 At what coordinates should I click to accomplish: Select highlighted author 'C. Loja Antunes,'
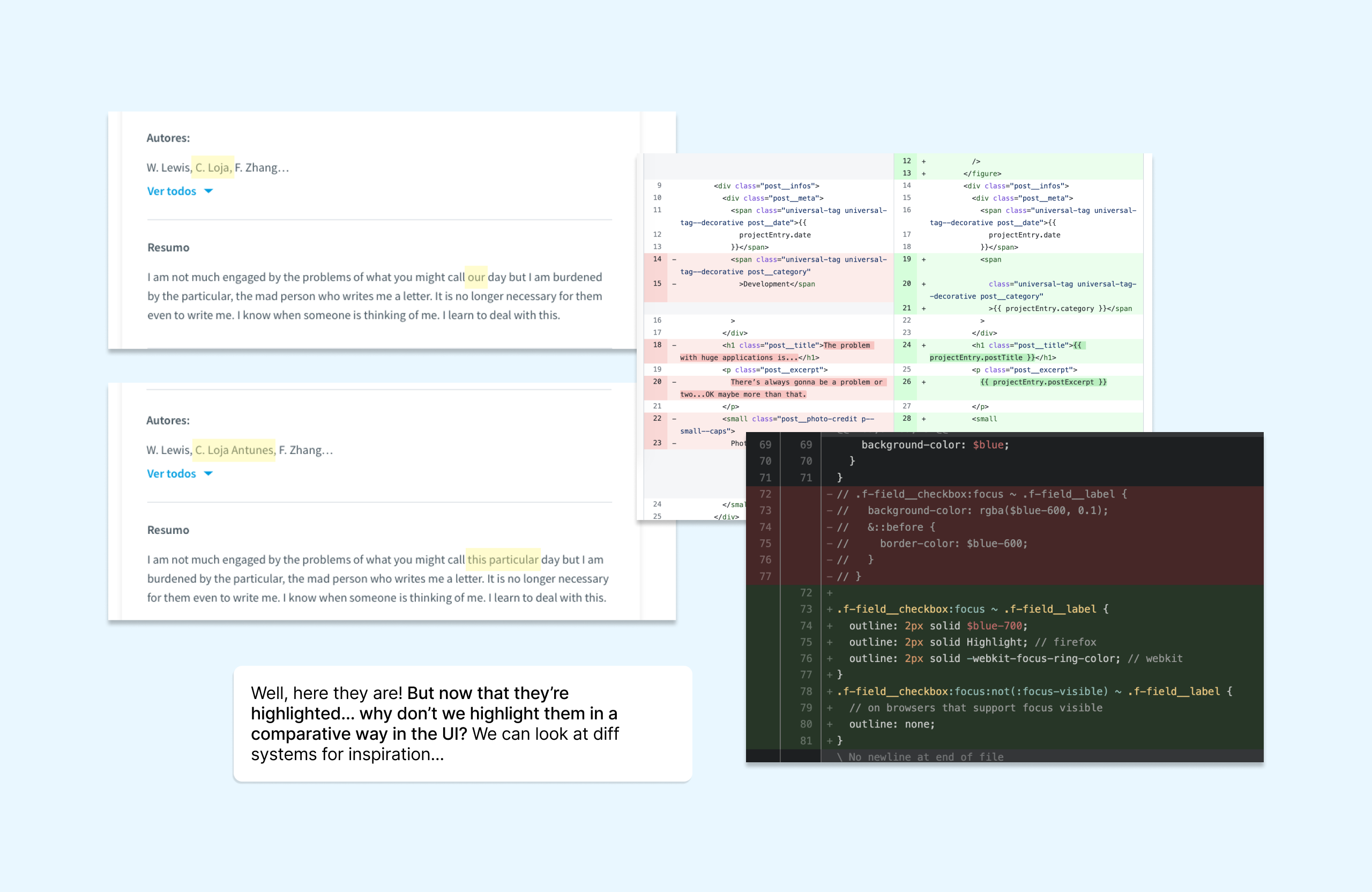(x=234, y=450)
